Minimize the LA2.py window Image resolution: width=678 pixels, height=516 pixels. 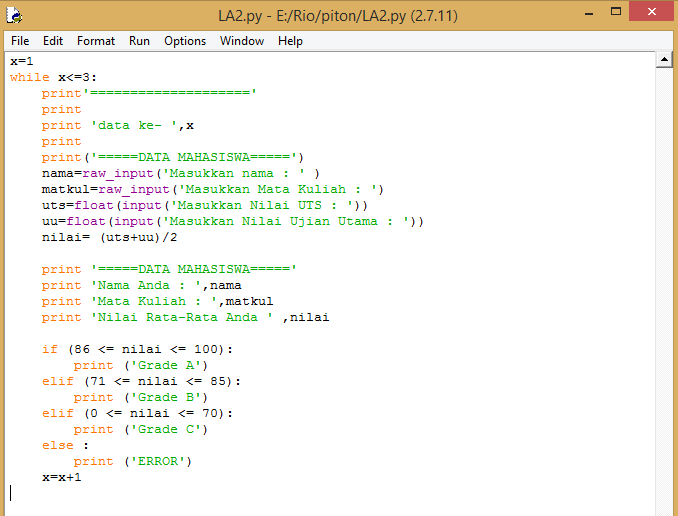point(588,13)
